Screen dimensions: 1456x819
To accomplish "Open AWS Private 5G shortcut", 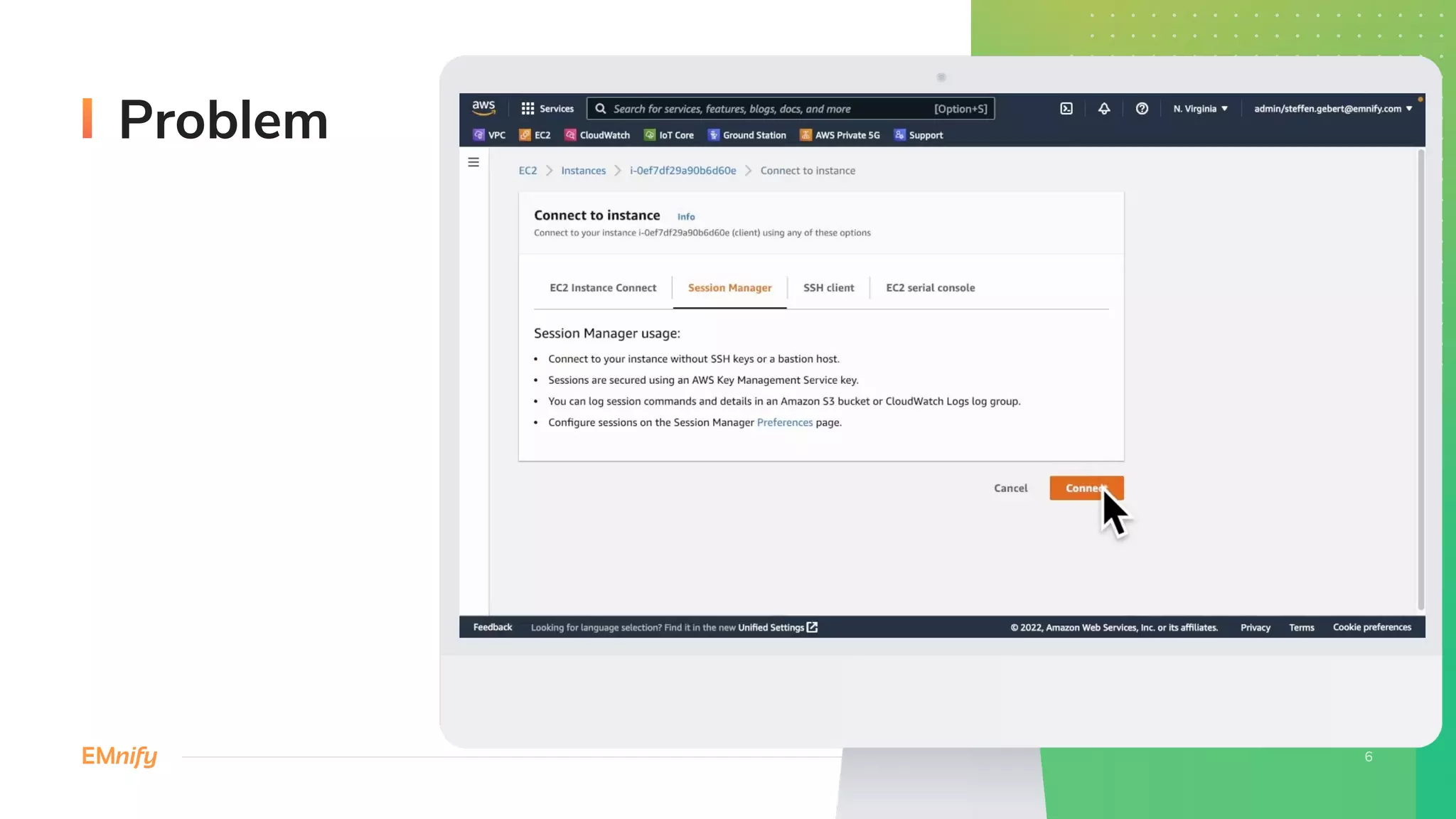I will (x=840, y=135).
